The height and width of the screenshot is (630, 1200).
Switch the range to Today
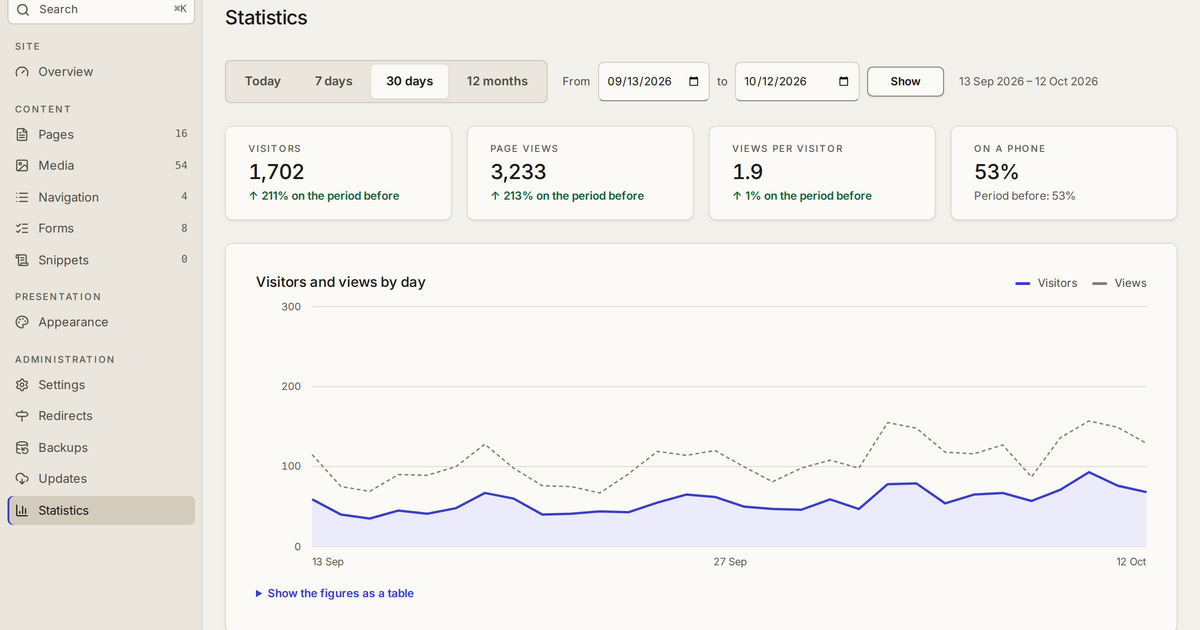[263, 81]
